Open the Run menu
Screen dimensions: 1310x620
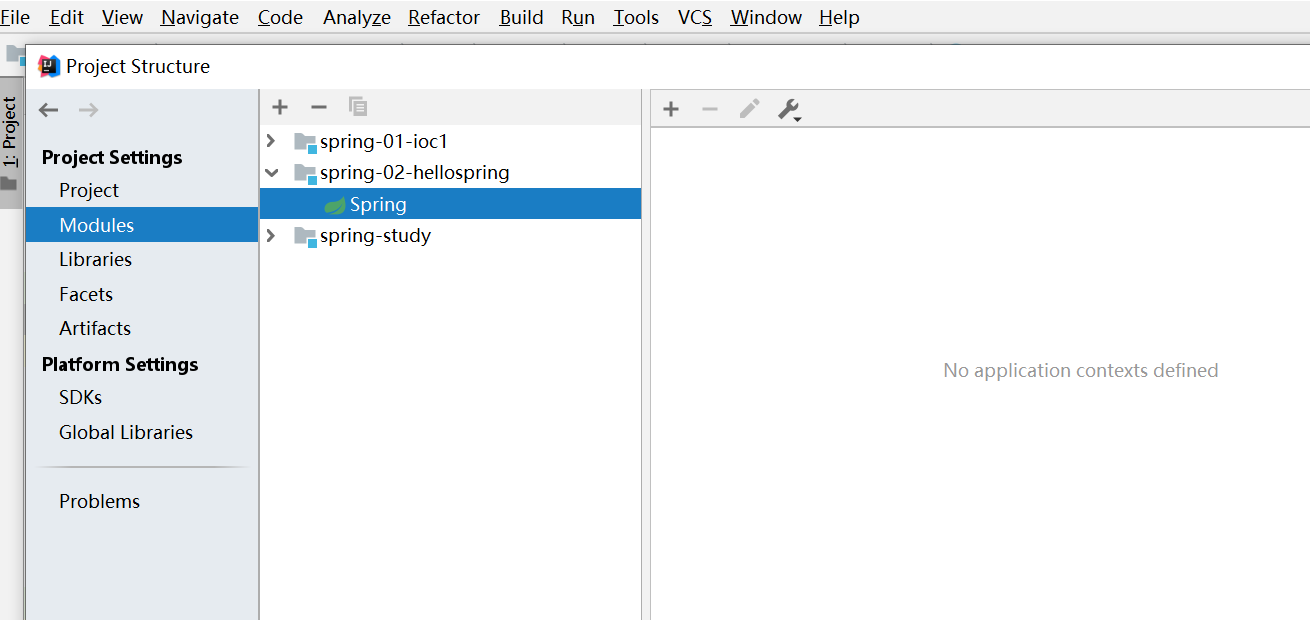[578, 17]
